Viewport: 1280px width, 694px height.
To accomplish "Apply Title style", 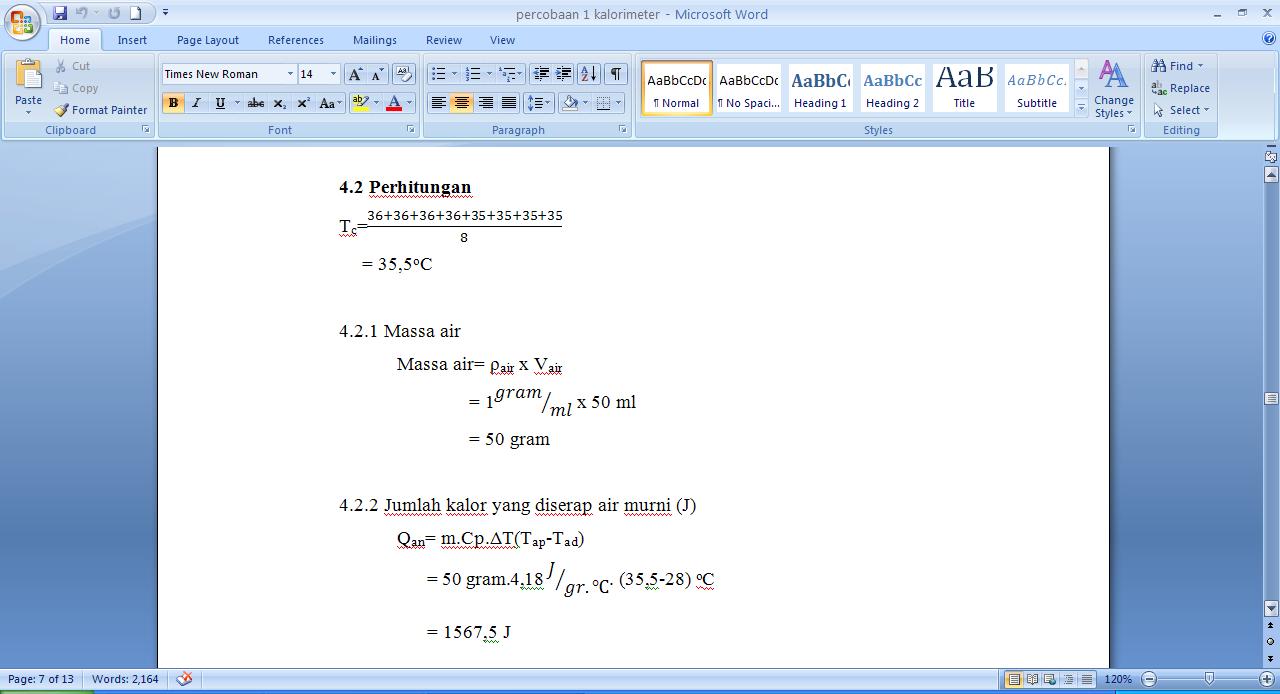I will (x=964, y=88).
